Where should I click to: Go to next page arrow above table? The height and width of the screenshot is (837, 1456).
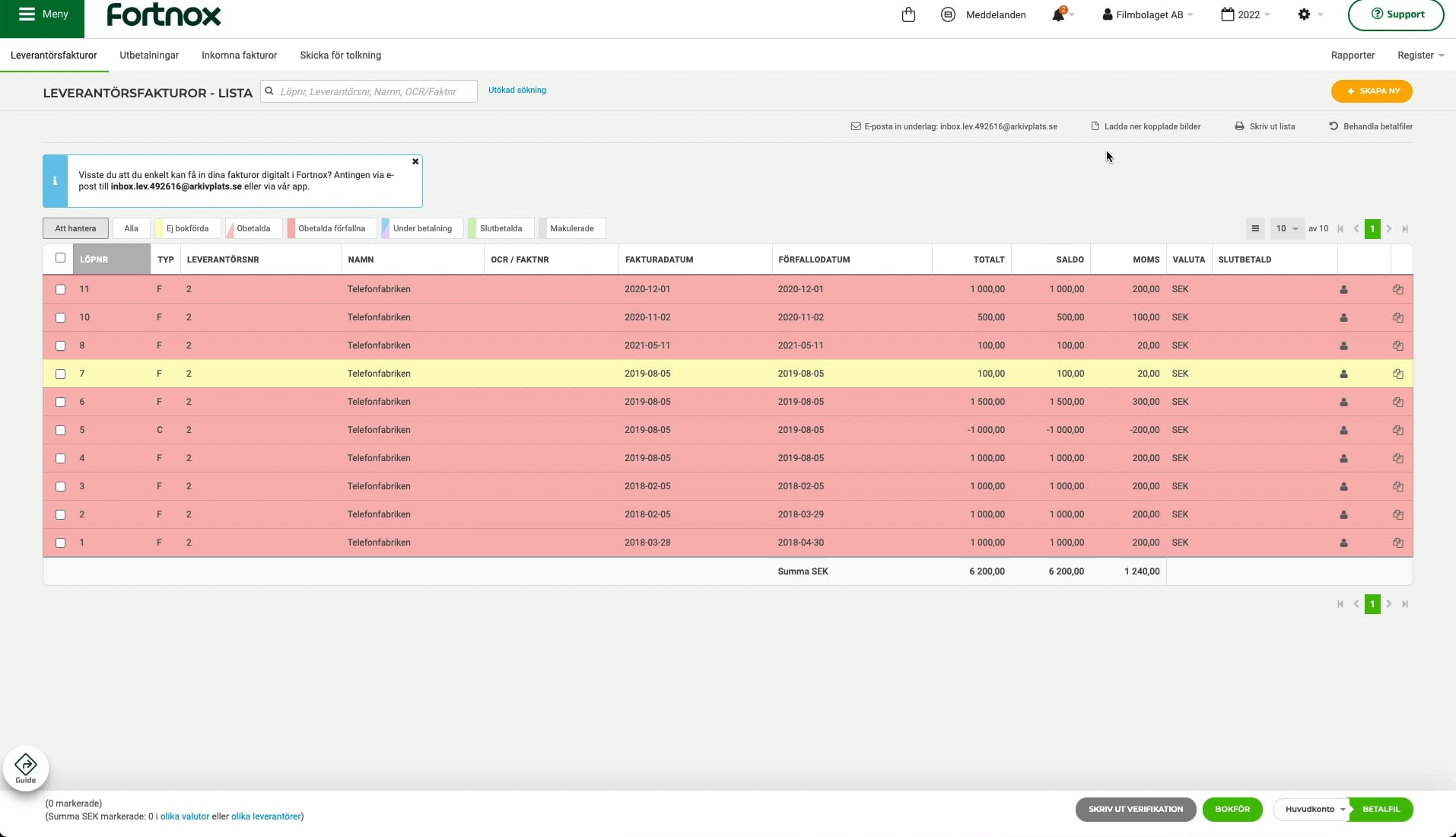1389,229
